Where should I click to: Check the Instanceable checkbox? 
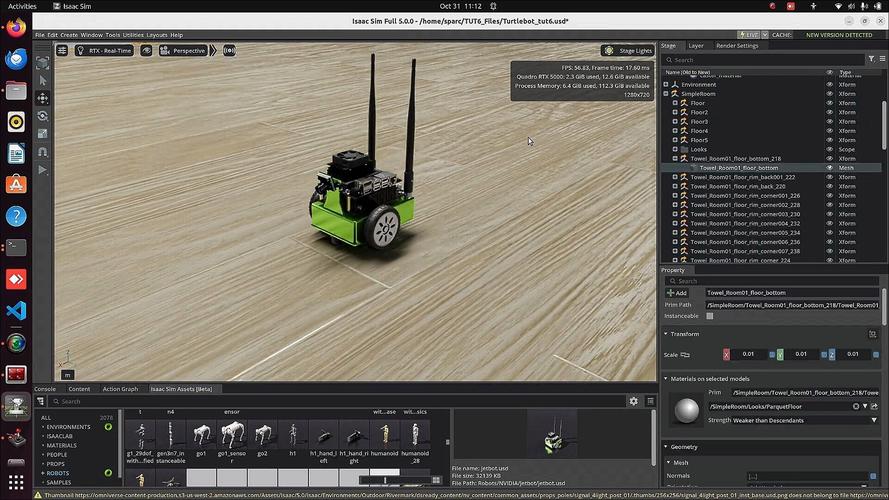[x=710, y=316]
